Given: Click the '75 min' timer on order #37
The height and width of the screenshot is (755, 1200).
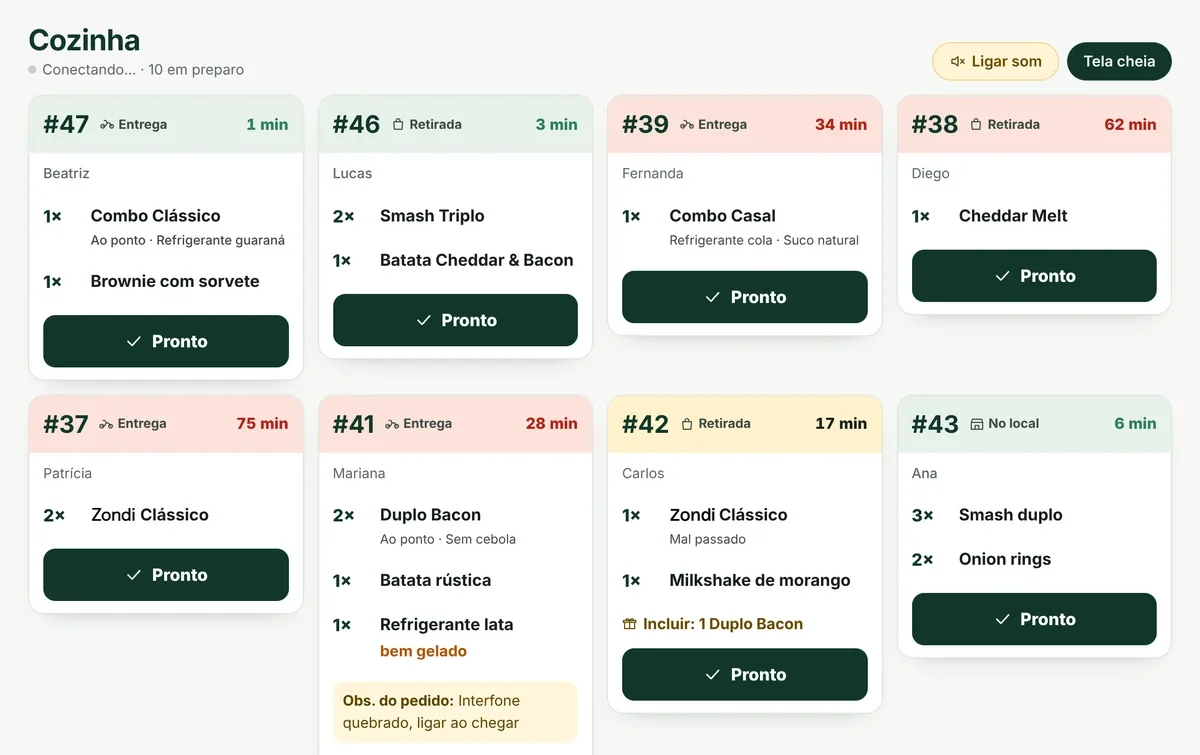Looking at the screenshot, I should click(x=262, y=424).
